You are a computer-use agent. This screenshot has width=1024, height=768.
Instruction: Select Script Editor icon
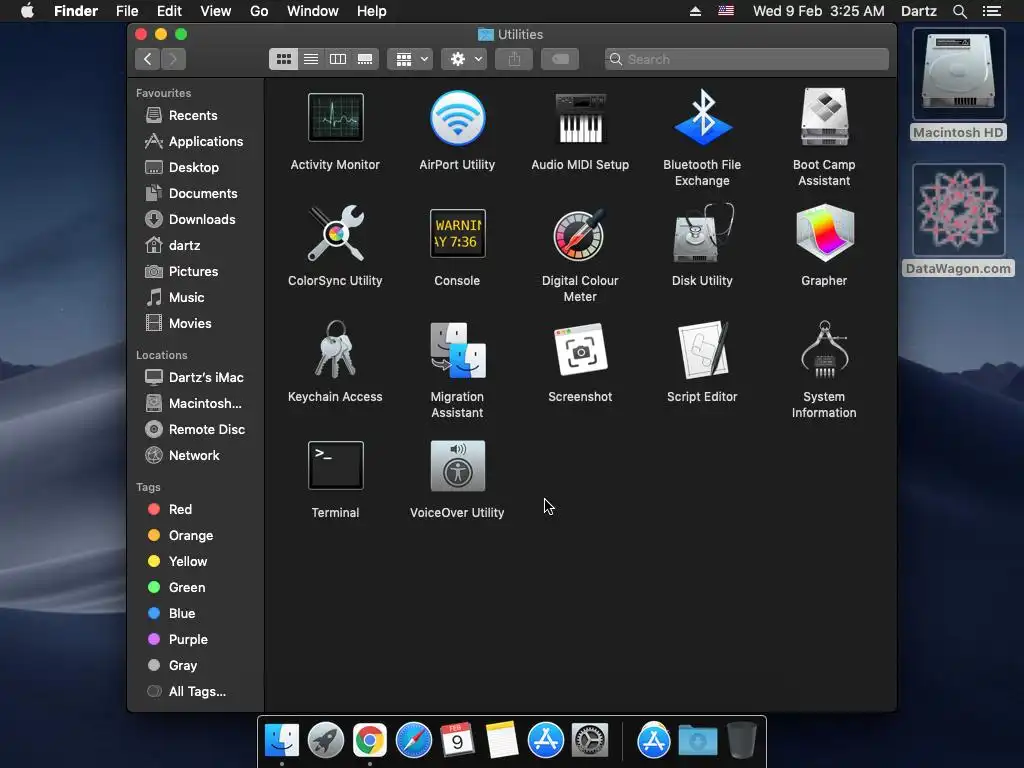click(x=702, y=349)
